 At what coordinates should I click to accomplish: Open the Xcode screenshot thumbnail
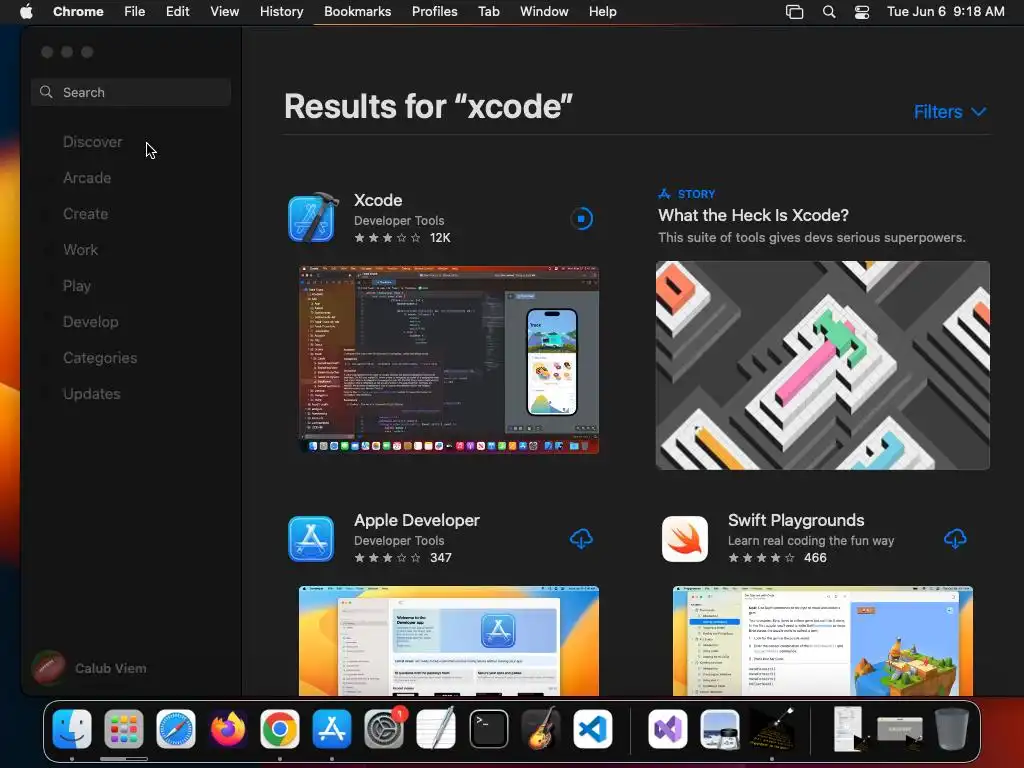[449, 360]
